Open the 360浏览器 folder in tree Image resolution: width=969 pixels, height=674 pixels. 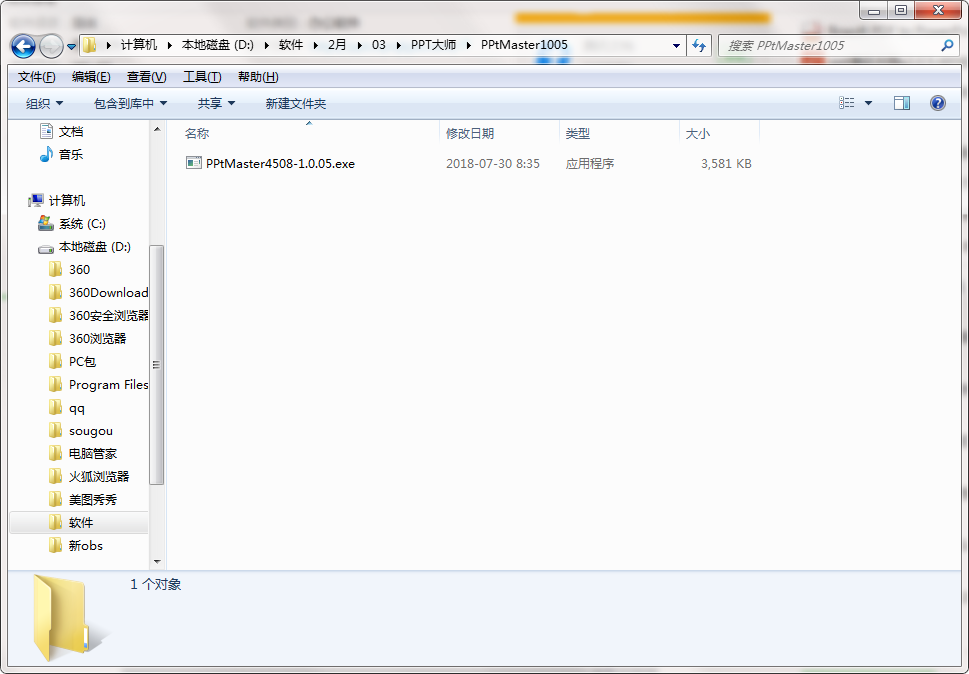(x=97, y=339)
